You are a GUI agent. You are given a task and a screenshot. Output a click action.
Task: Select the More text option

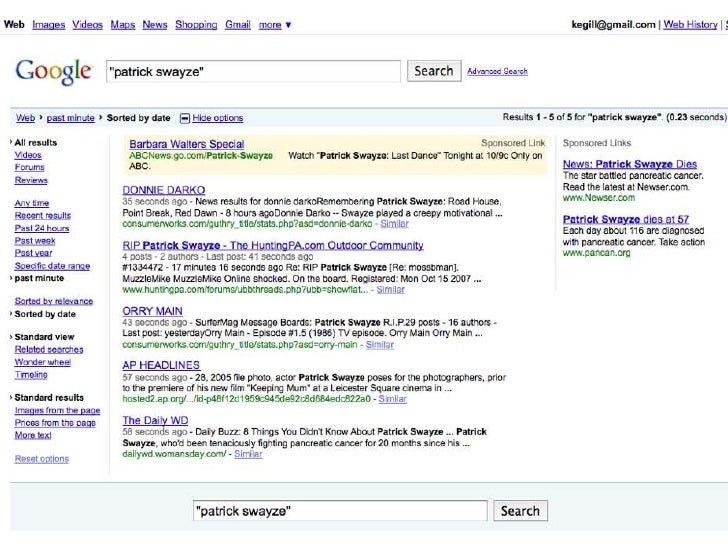(33, 436)
